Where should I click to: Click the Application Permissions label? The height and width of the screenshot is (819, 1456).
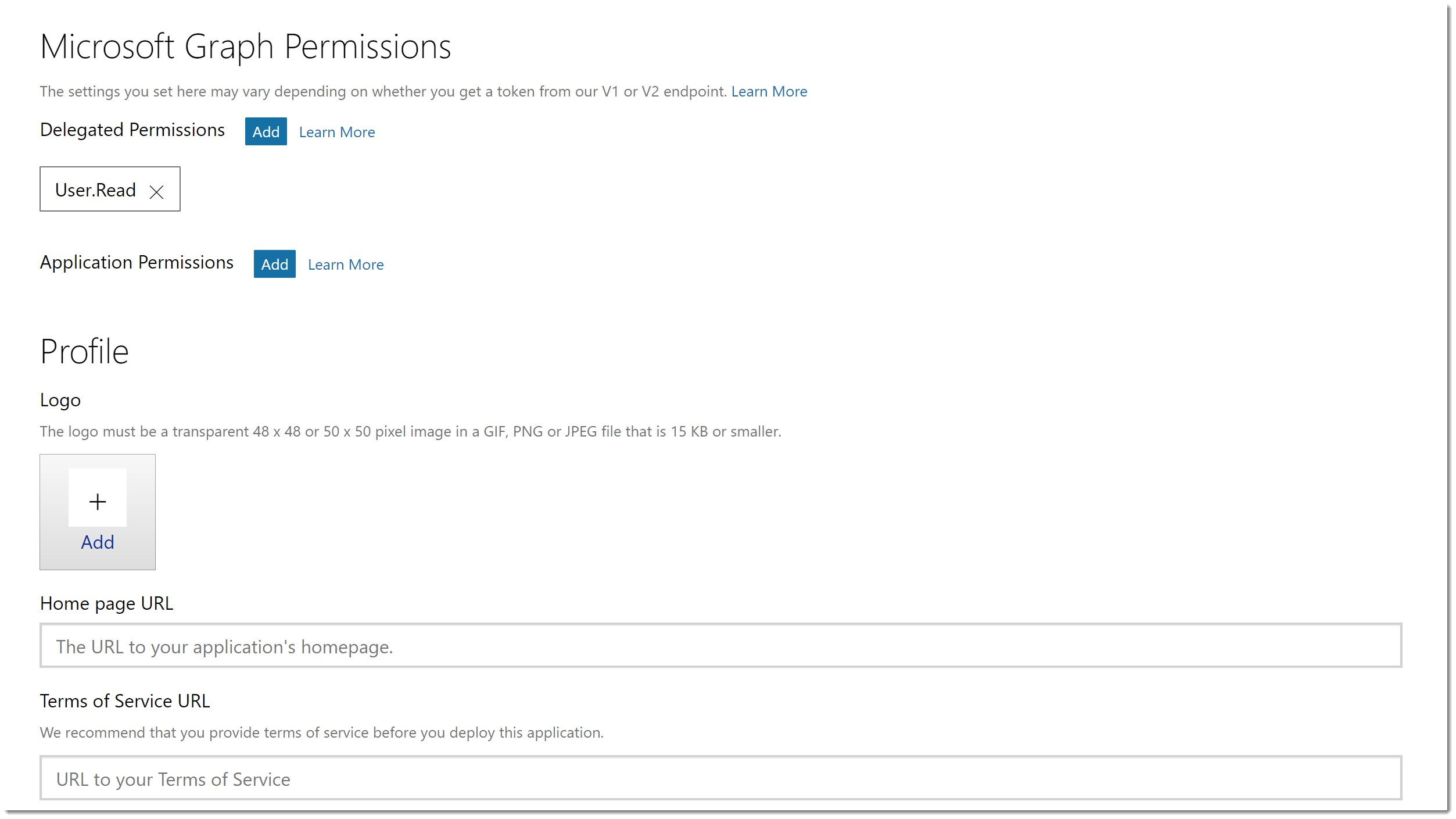137,263
